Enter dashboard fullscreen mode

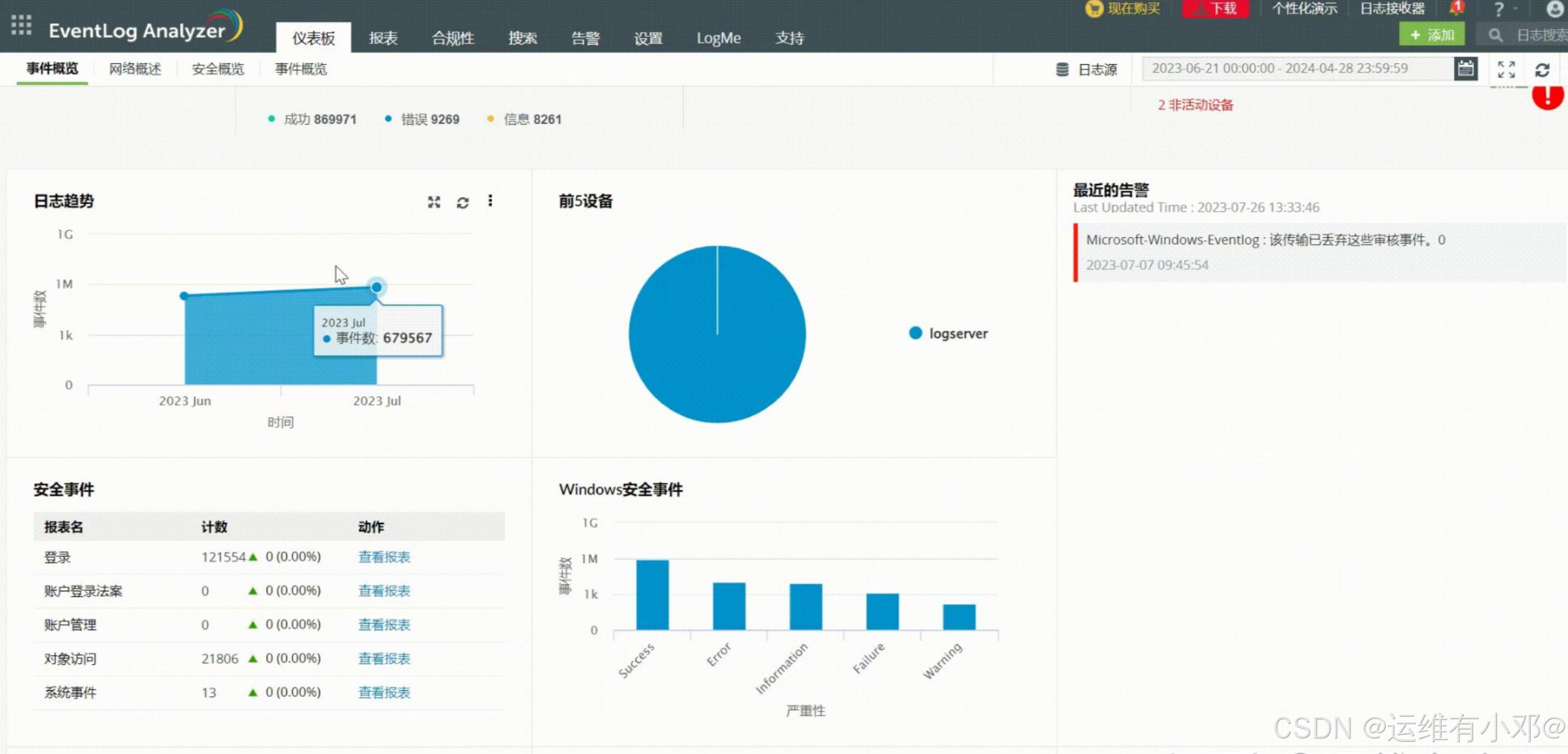(1506, 69)
